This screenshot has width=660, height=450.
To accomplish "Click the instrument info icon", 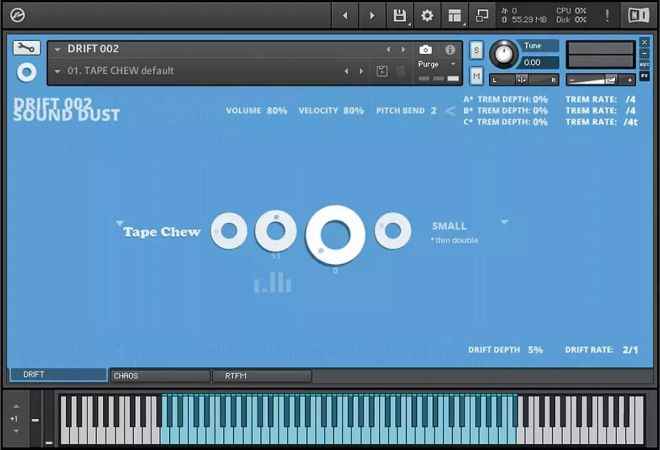I will (x=450, y=50).
